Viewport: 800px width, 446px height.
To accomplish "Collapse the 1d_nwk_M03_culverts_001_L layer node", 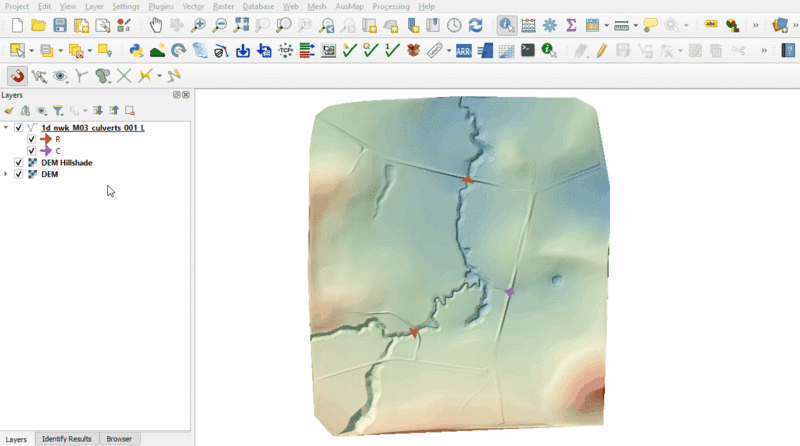I will tap(7, 128).
